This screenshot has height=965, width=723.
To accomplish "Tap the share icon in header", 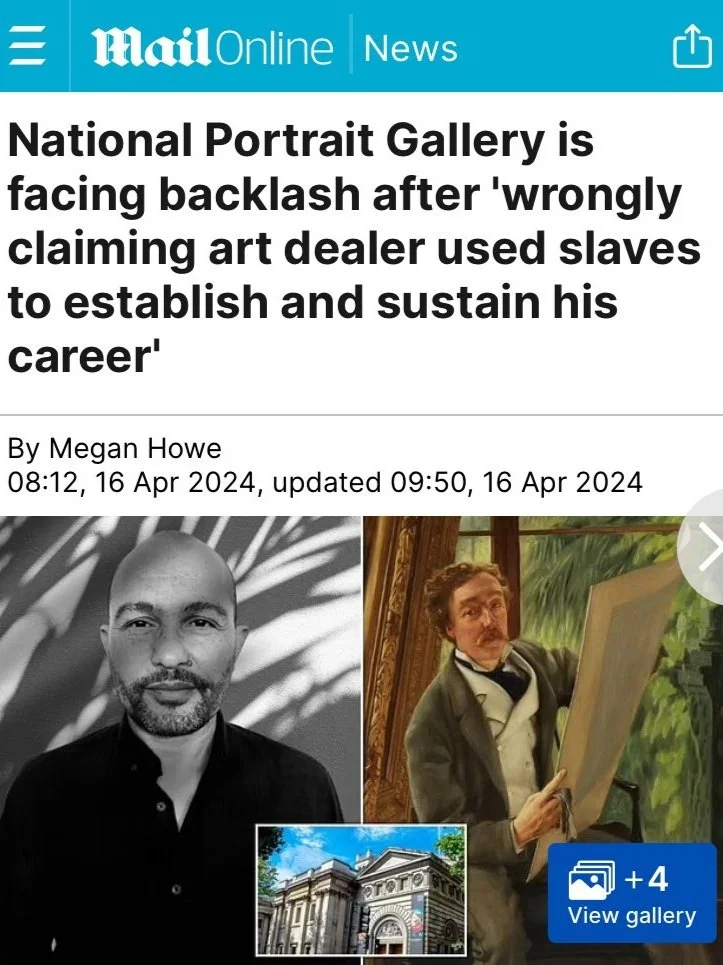I will point(693,46).
